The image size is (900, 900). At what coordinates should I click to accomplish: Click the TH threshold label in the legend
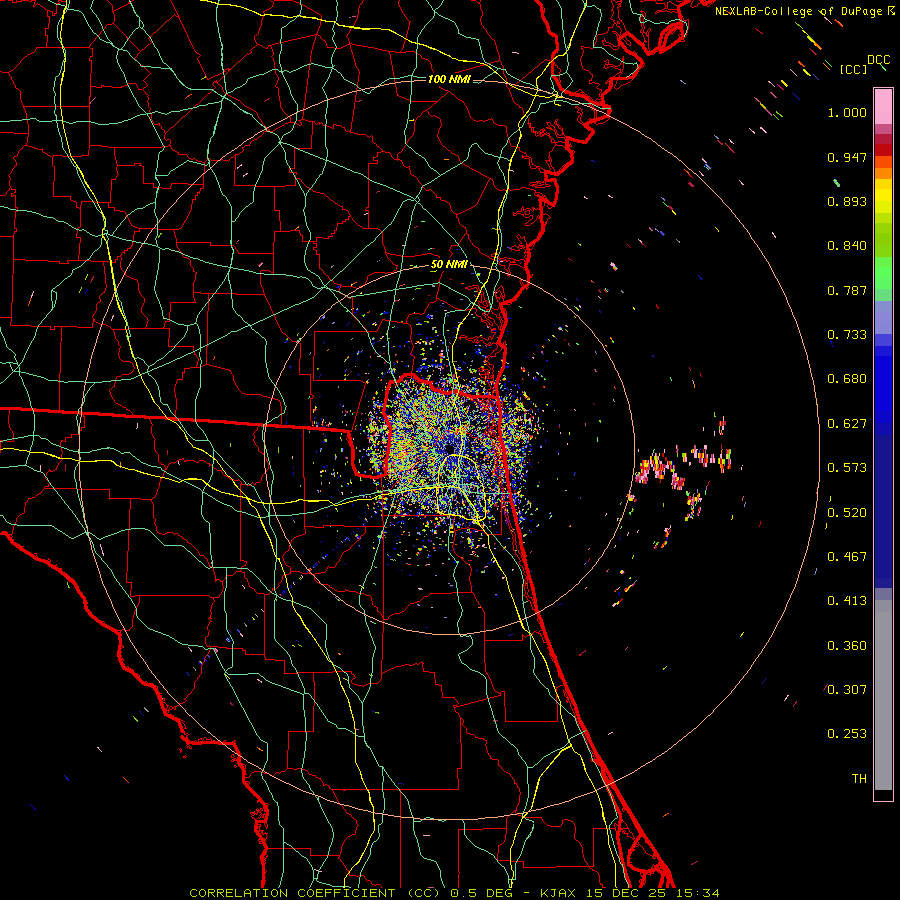pos(859,779)
